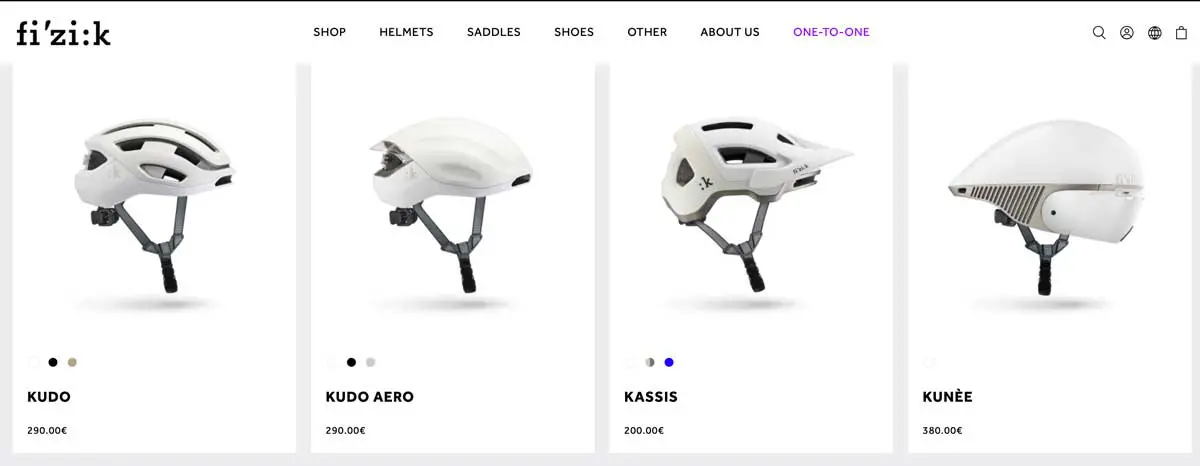The width and height of the screenshot is (1200, 466).
Task: Open the HELMETS menu item
Action: (x=406, y=32)
